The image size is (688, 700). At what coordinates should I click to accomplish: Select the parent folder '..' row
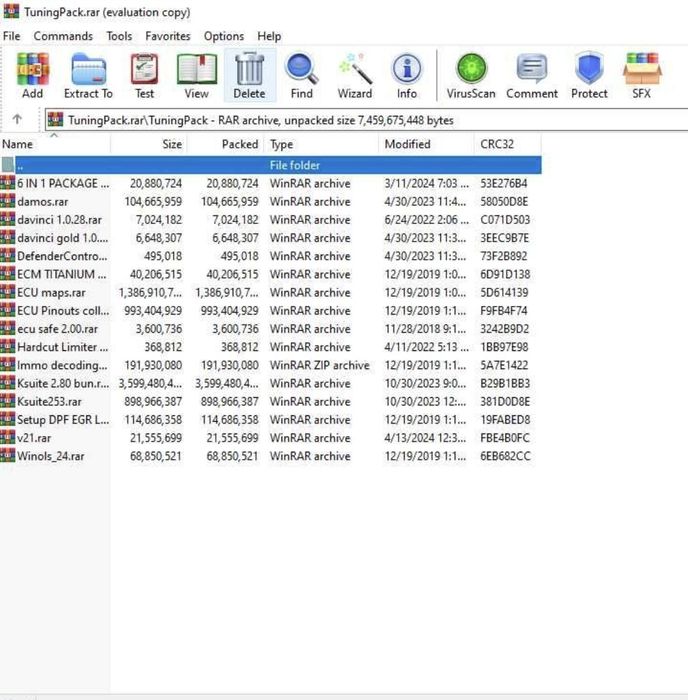pyautogui.click(x=271, y=165)
